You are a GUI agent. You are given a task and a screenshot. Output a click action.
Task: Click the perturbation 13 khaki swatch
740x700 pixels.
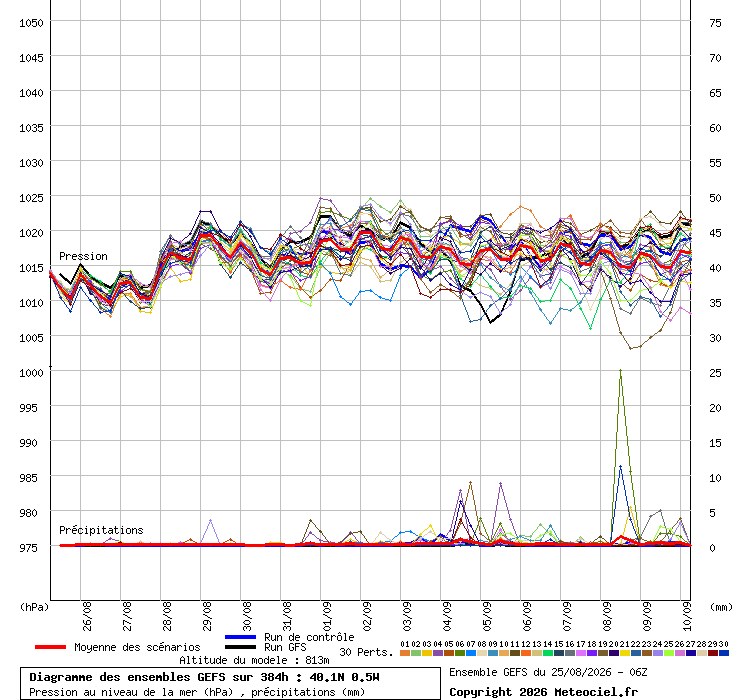pyautogui.click(x=537, y=653)
